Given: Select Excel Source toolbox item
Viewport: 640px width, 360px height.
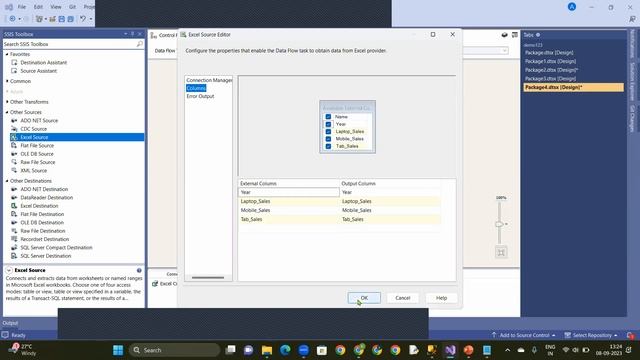Looking at the screenshot, I should click(77, 137).
